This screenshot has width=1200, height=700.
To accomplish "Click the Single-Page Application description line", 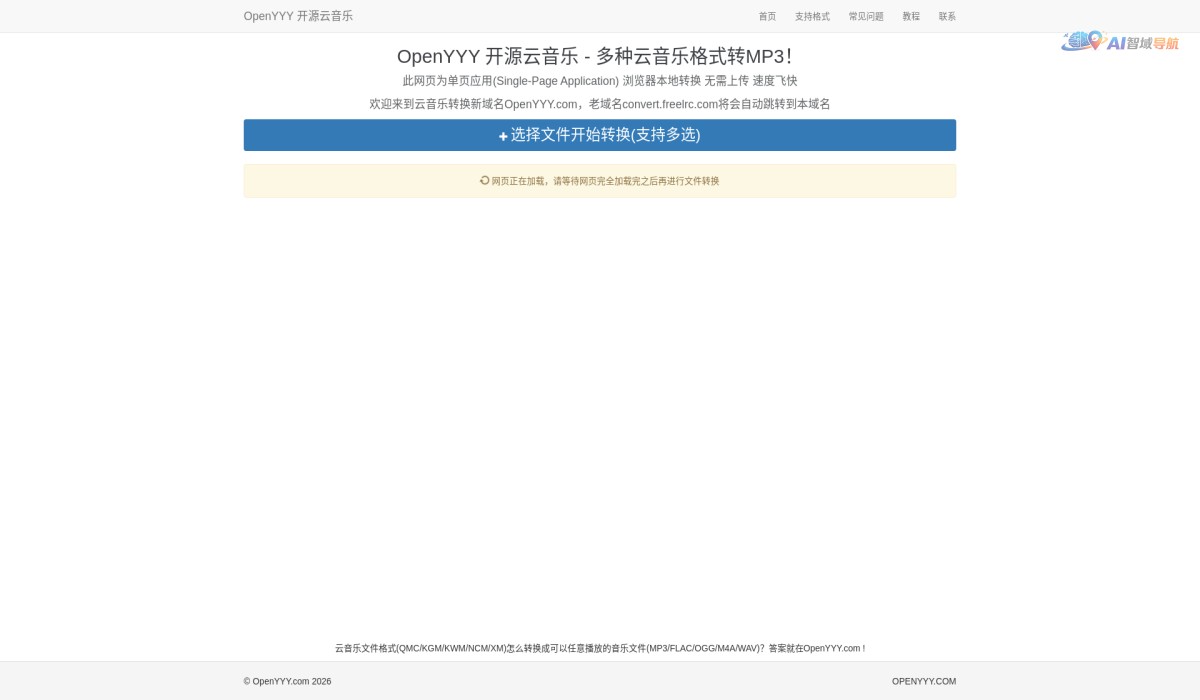I will (600, 80).
